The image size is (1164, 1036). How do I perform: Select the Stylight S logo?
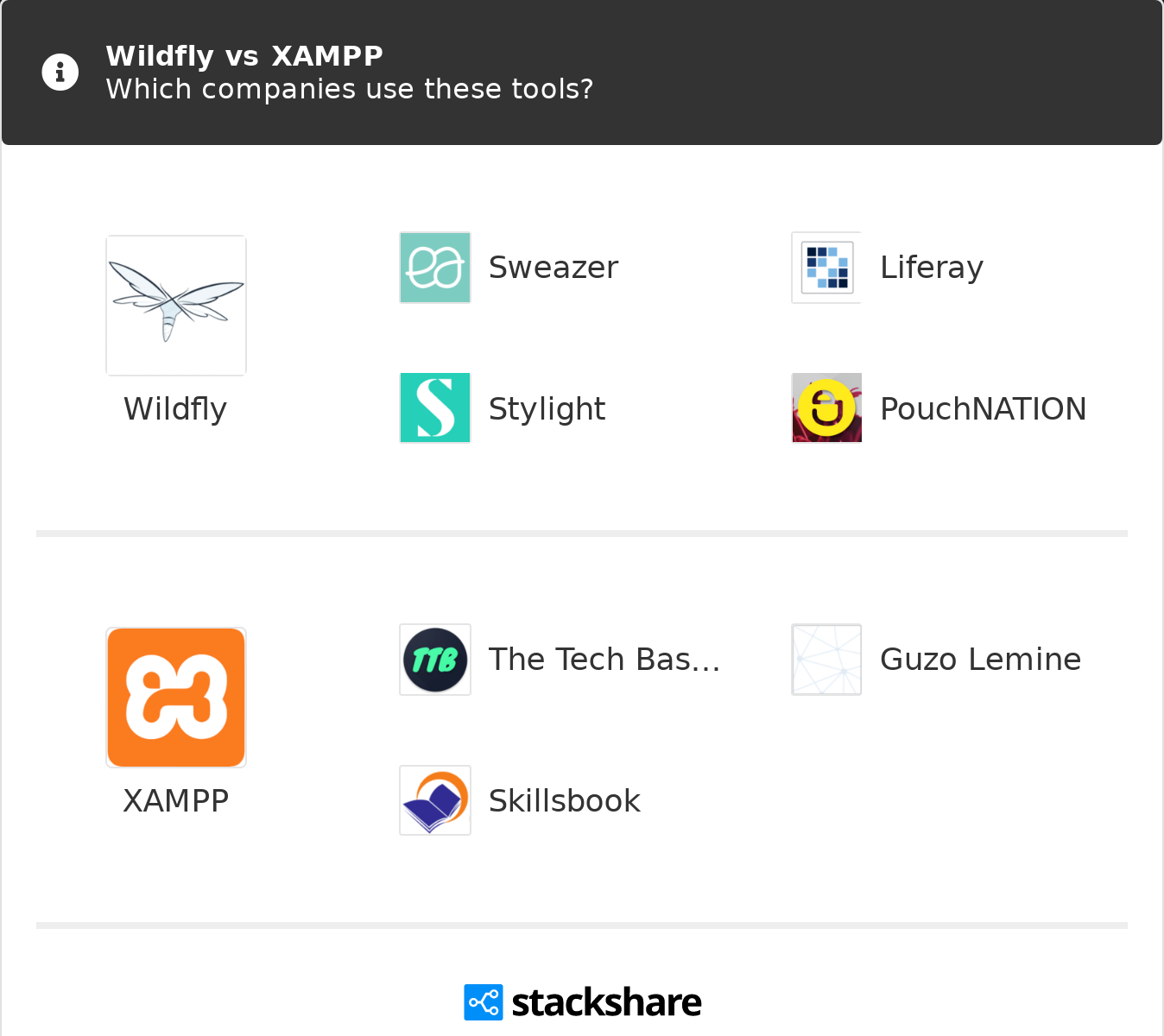pyautogui.click(x=435, y=408)
